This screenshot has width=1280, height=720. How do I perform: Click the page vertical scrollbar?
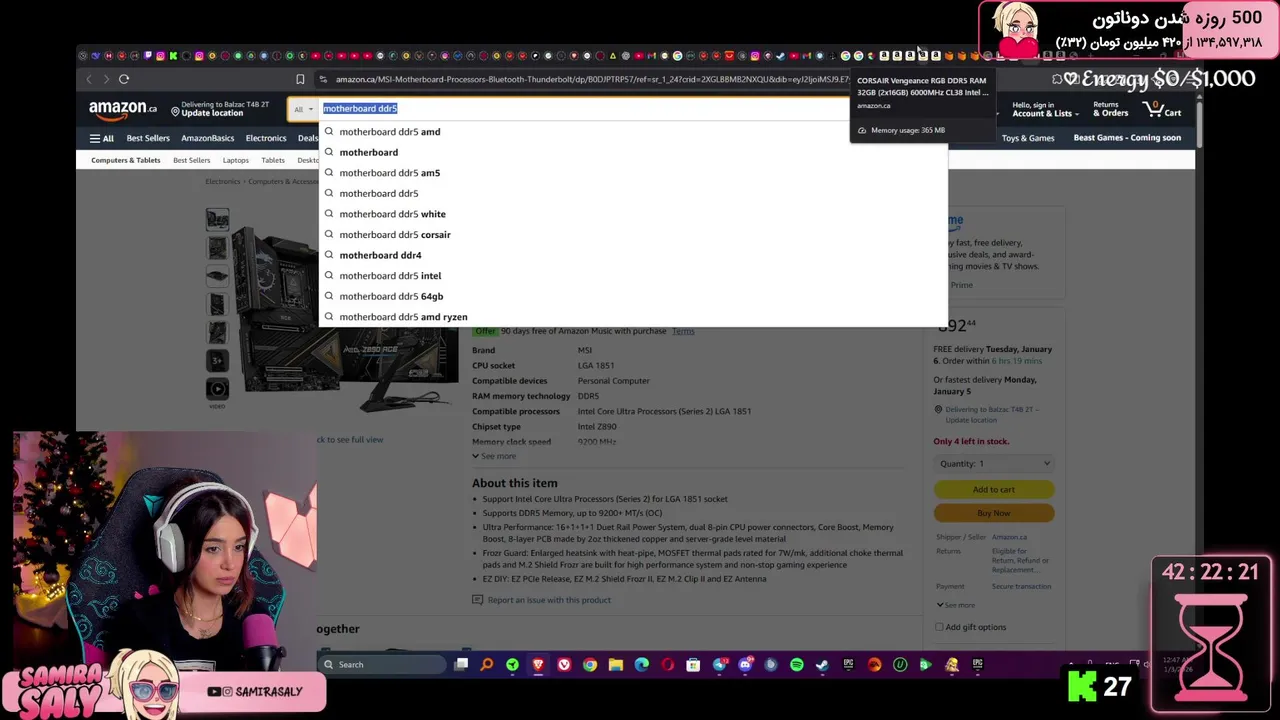tap(1200, 125)
